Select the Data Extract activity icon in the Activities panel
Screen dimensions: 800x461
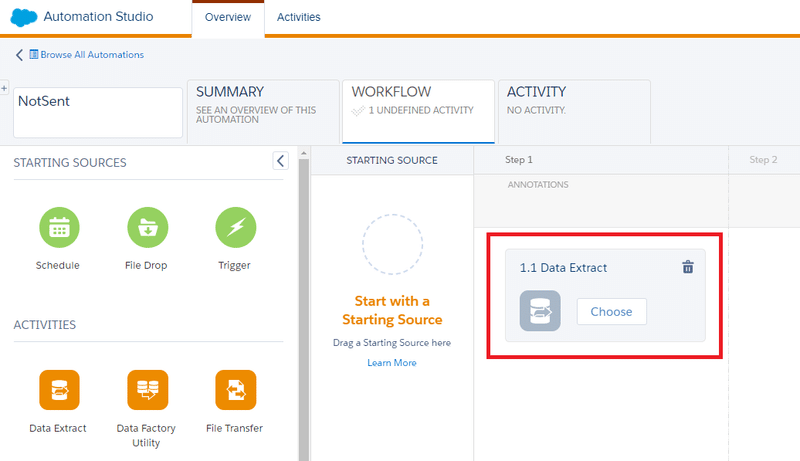pyautogui.click(x=59, y=390)
